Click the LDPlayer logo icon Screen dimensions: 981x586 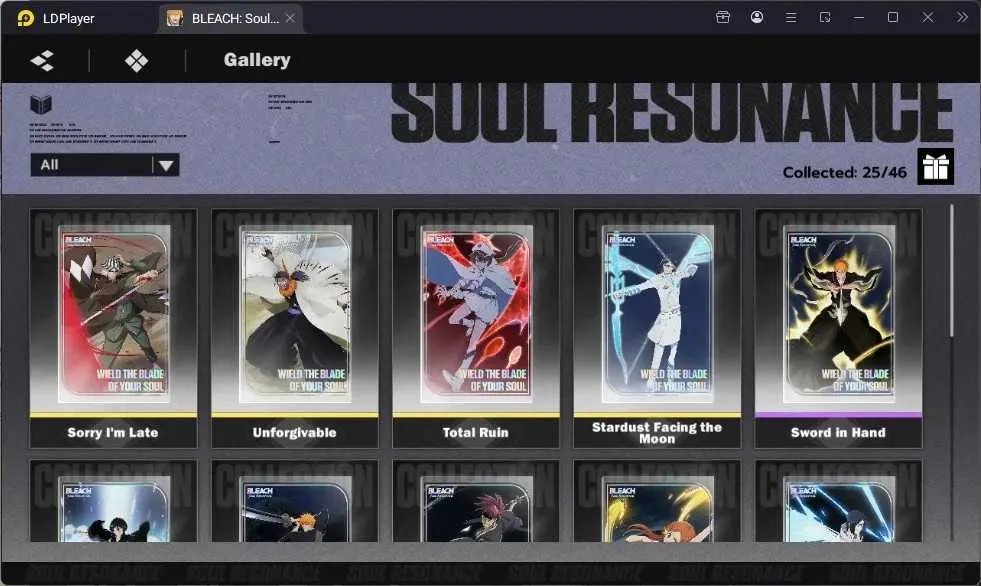tap(25, 18)
